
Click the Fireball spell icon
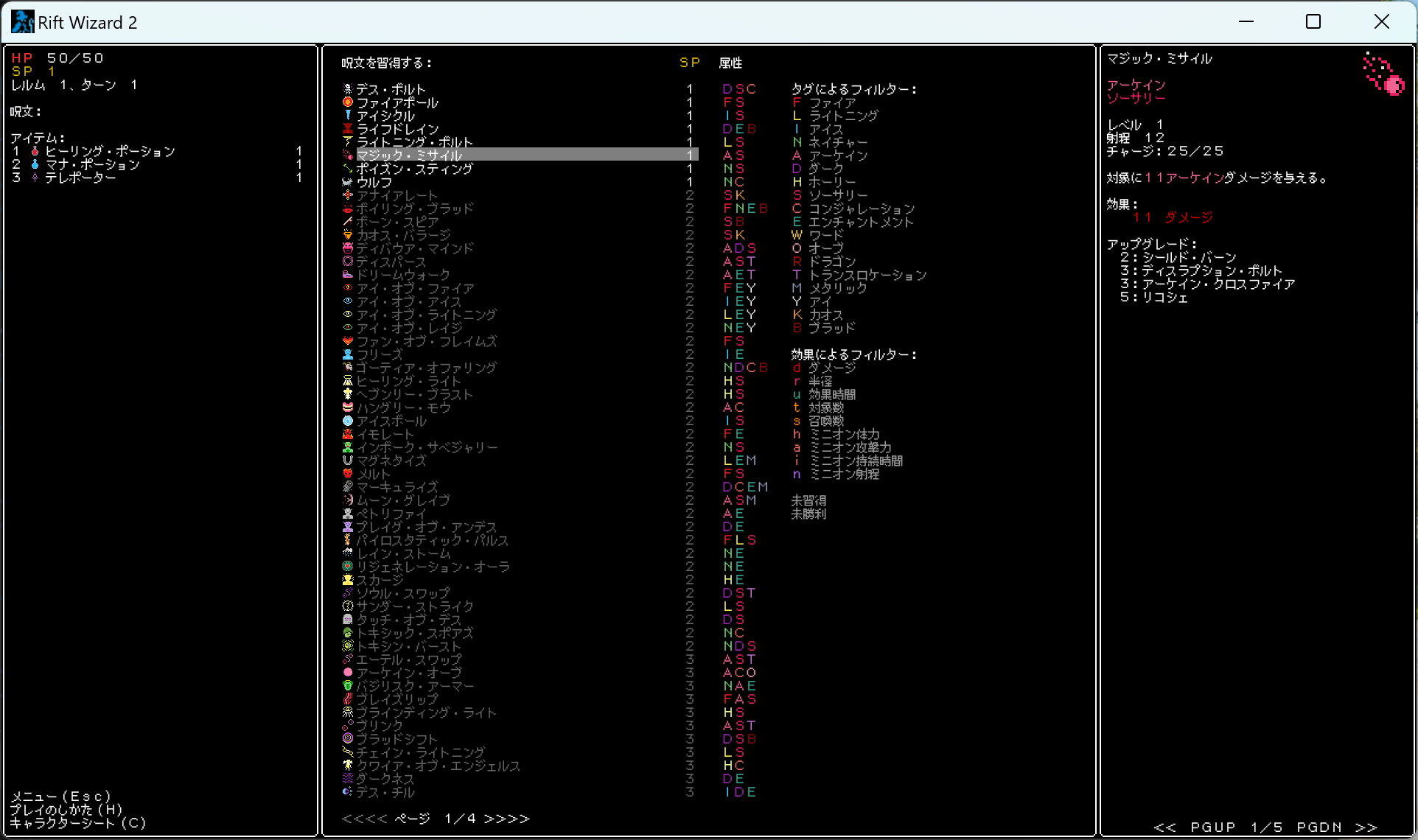click(x=348, y=102)
